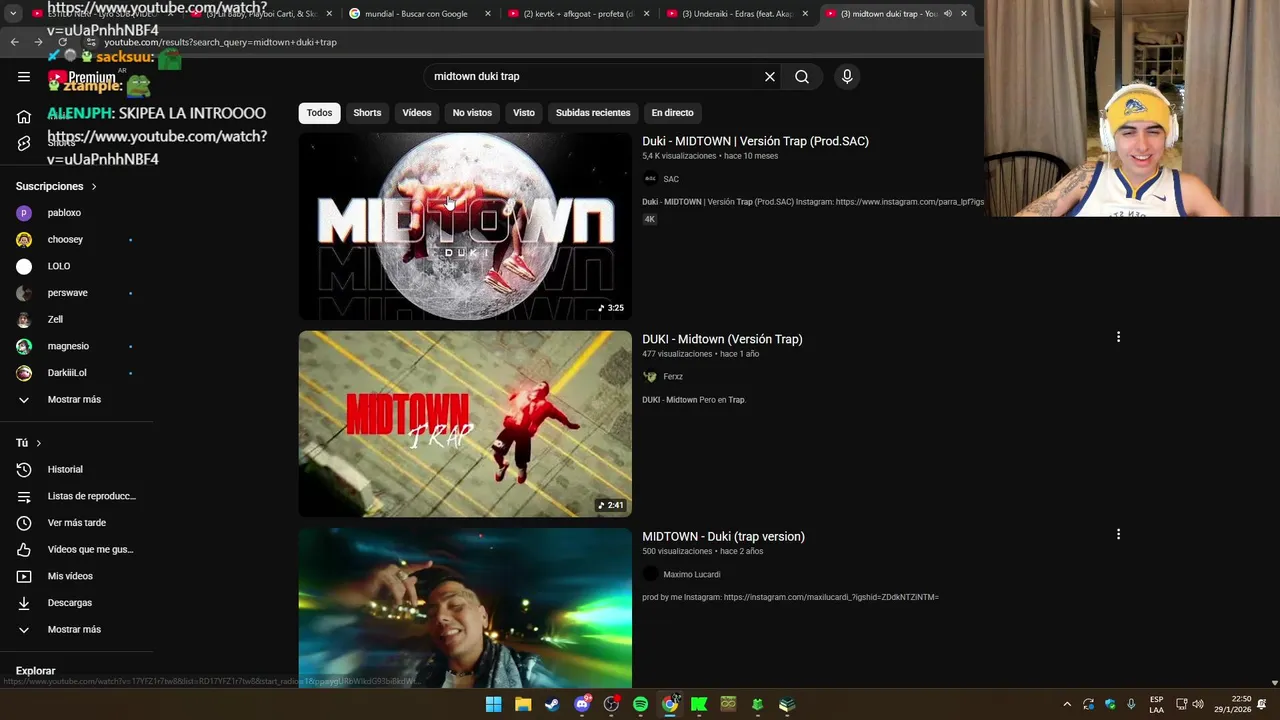Open Spotify from the taskbar
The width and height of the screenshot is (1280, 720).
point(640,704)
